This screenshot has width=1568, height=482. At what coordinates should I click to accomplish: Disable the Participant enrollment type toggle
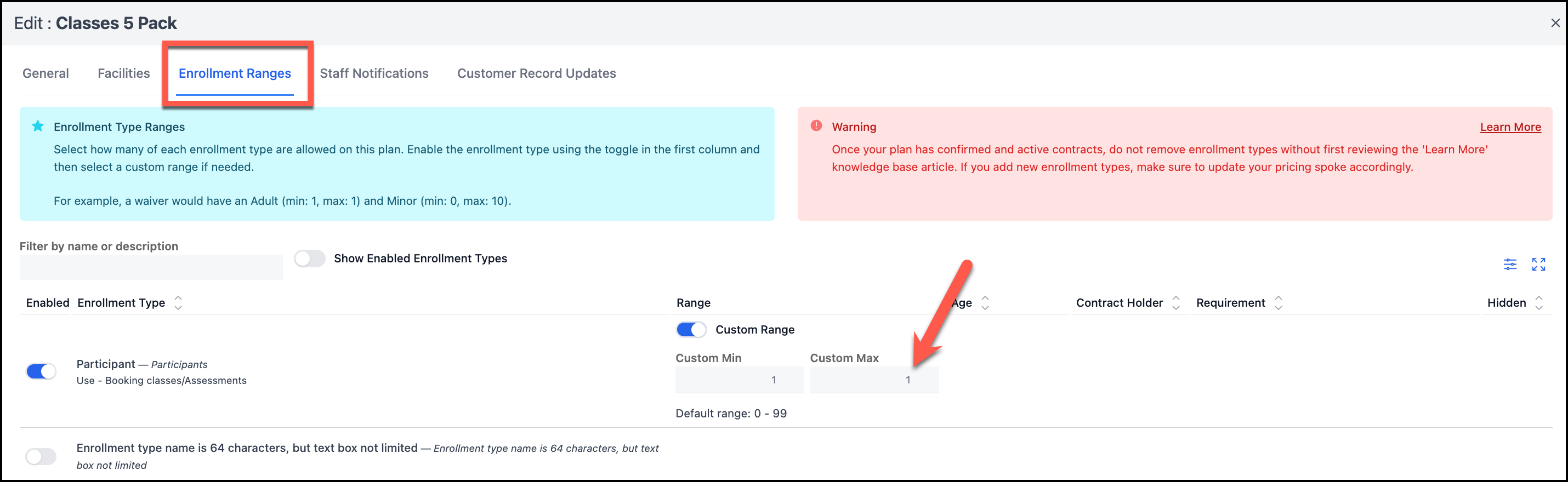(41, 371)
